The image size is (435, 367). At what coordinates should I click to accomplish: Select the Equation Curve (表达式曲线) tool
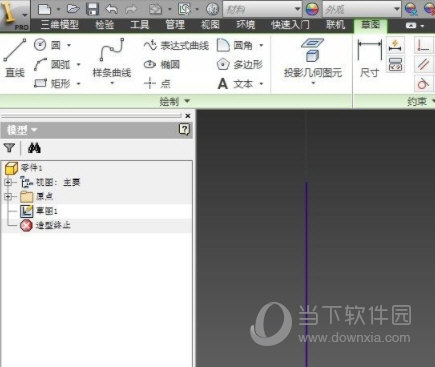point(176,45)
